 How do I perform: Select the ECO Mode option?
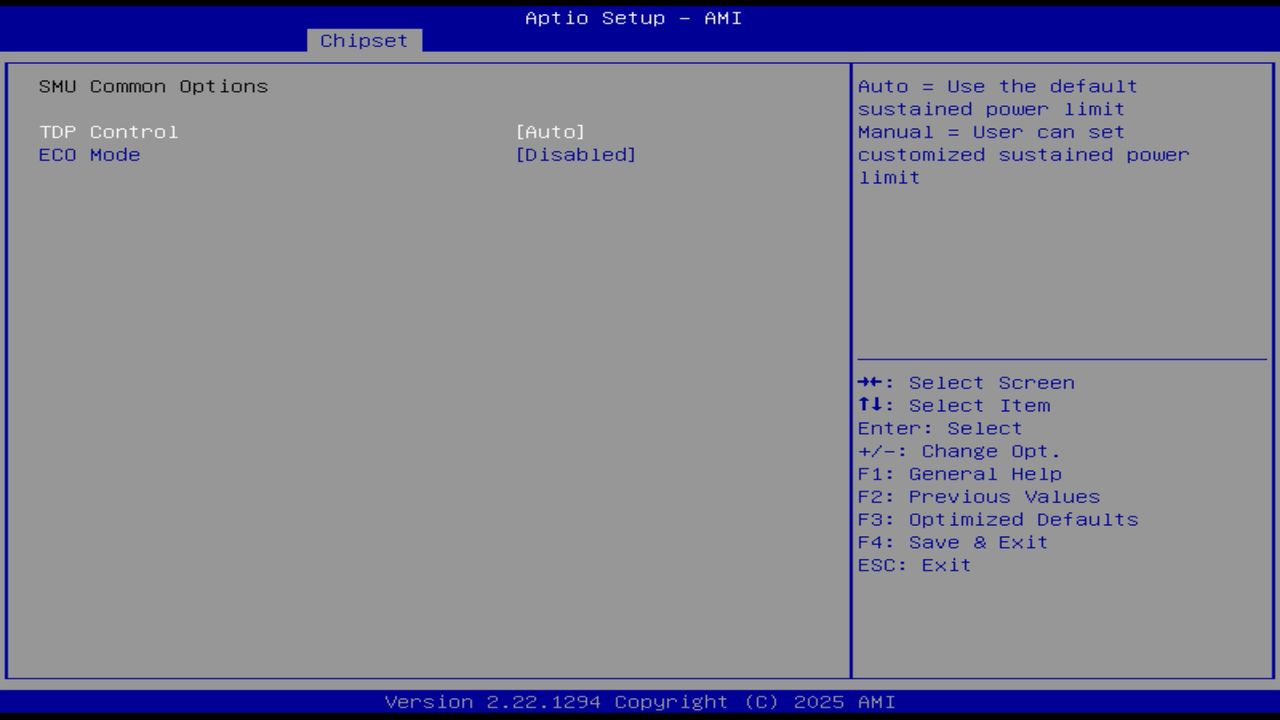click(x=89, y=154)
